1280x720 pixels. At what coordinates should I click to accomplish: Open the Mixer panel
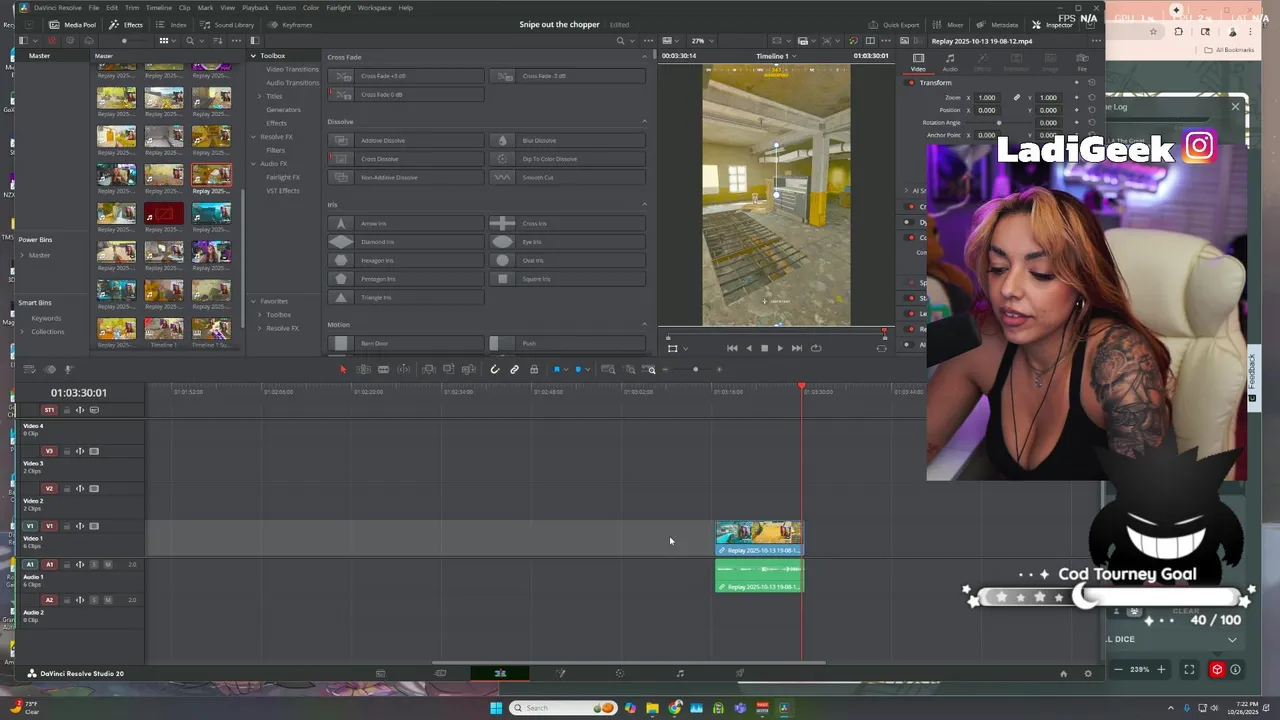[948, 25]
